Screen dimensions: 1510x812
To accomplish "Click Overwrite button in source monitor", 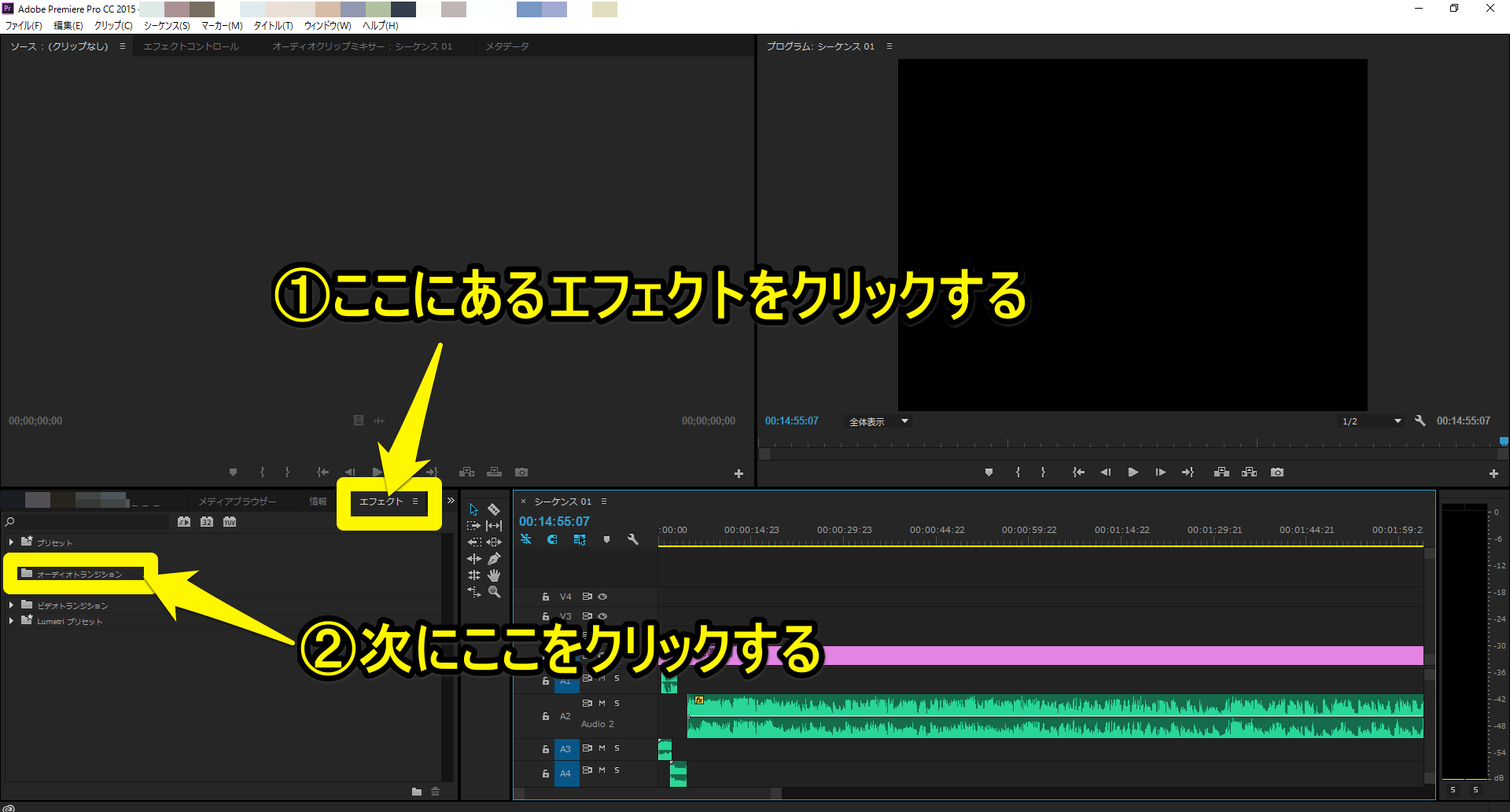I will [x=494, y=472].
